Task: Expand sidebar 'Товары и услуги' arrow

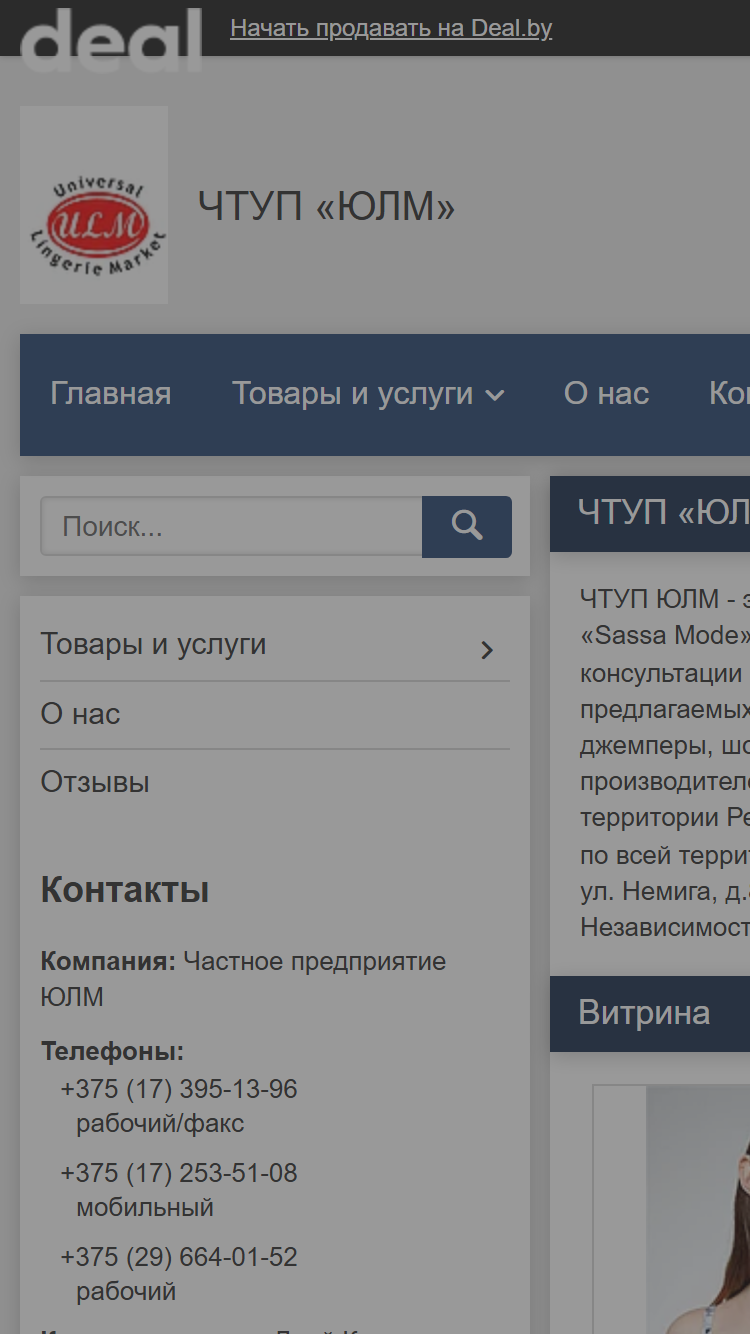Action: click(x=487, y=650)
